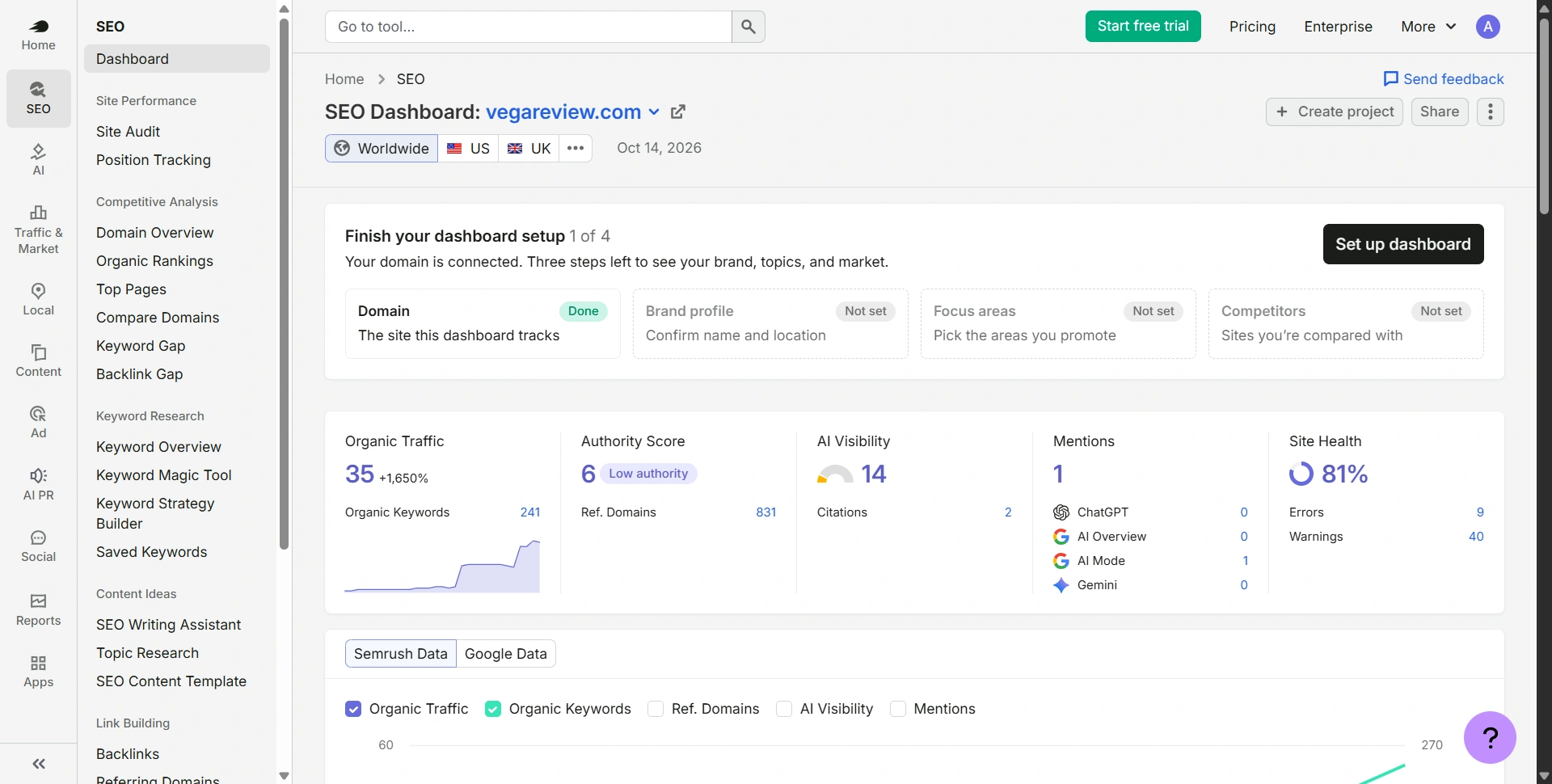The height and width of the screenshot is (784, 1552).
Task: Open Site Audit in sidebar
Action: pyautogui.click(x=129, y=132)
